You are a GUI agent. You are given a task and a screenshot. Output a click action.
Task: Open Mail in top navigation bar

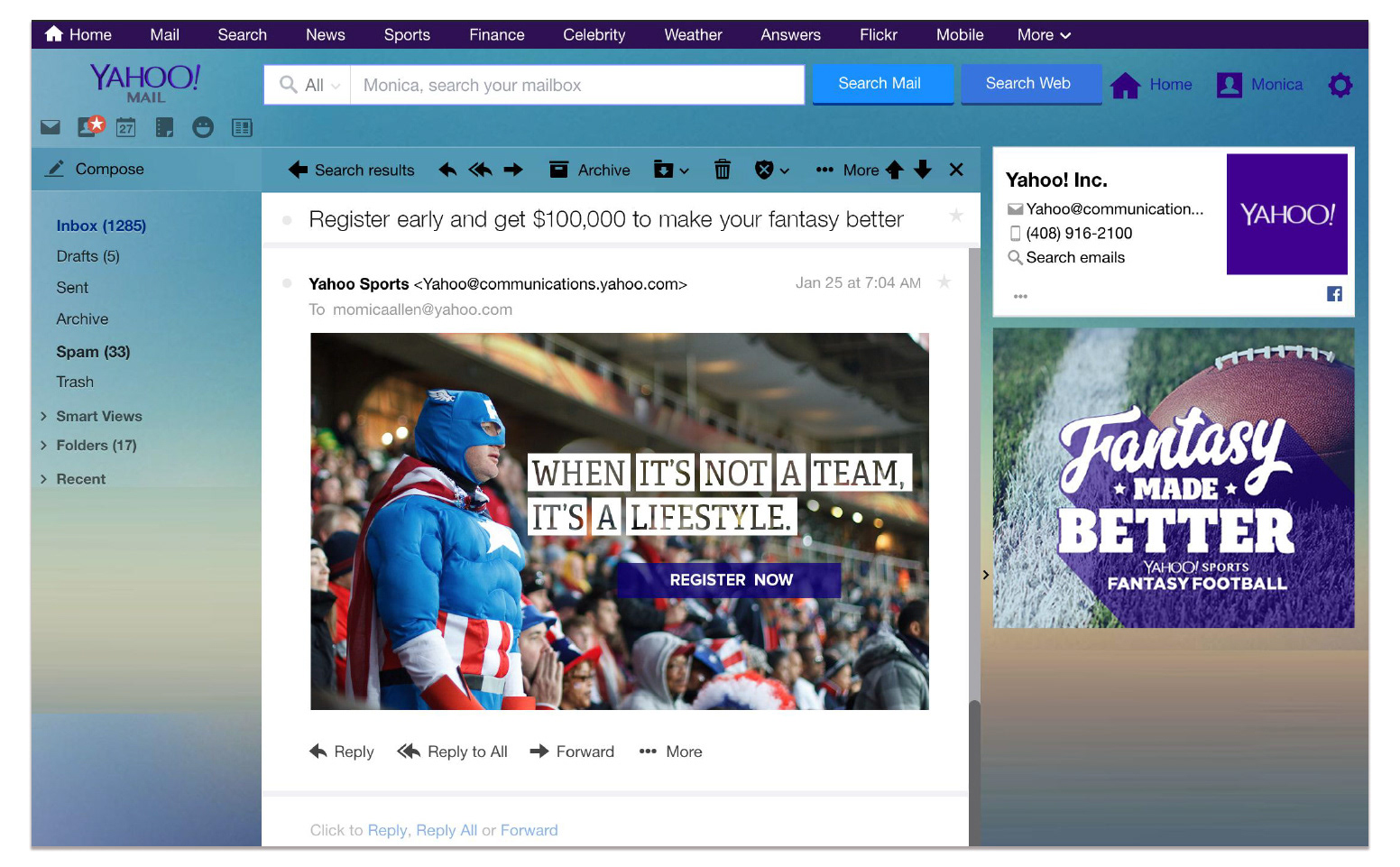(164, 34)
